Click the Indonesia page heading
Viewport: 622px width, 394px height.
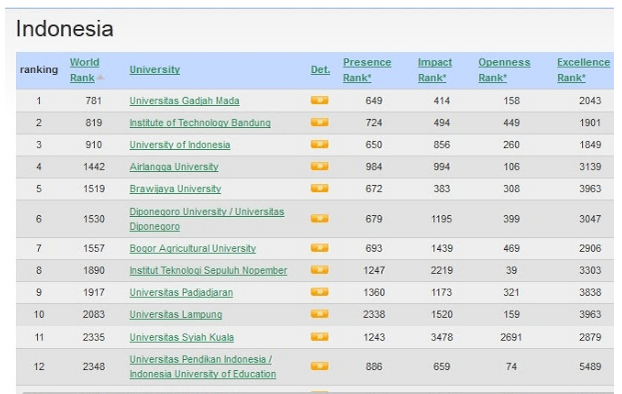point(65,29)
